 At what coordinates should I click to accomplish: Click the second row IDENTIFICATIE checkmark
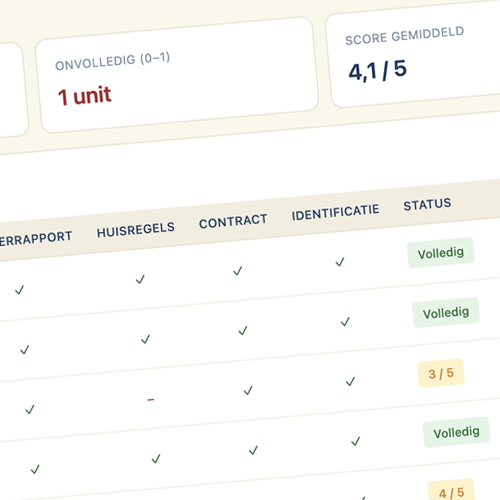(345, 321)
